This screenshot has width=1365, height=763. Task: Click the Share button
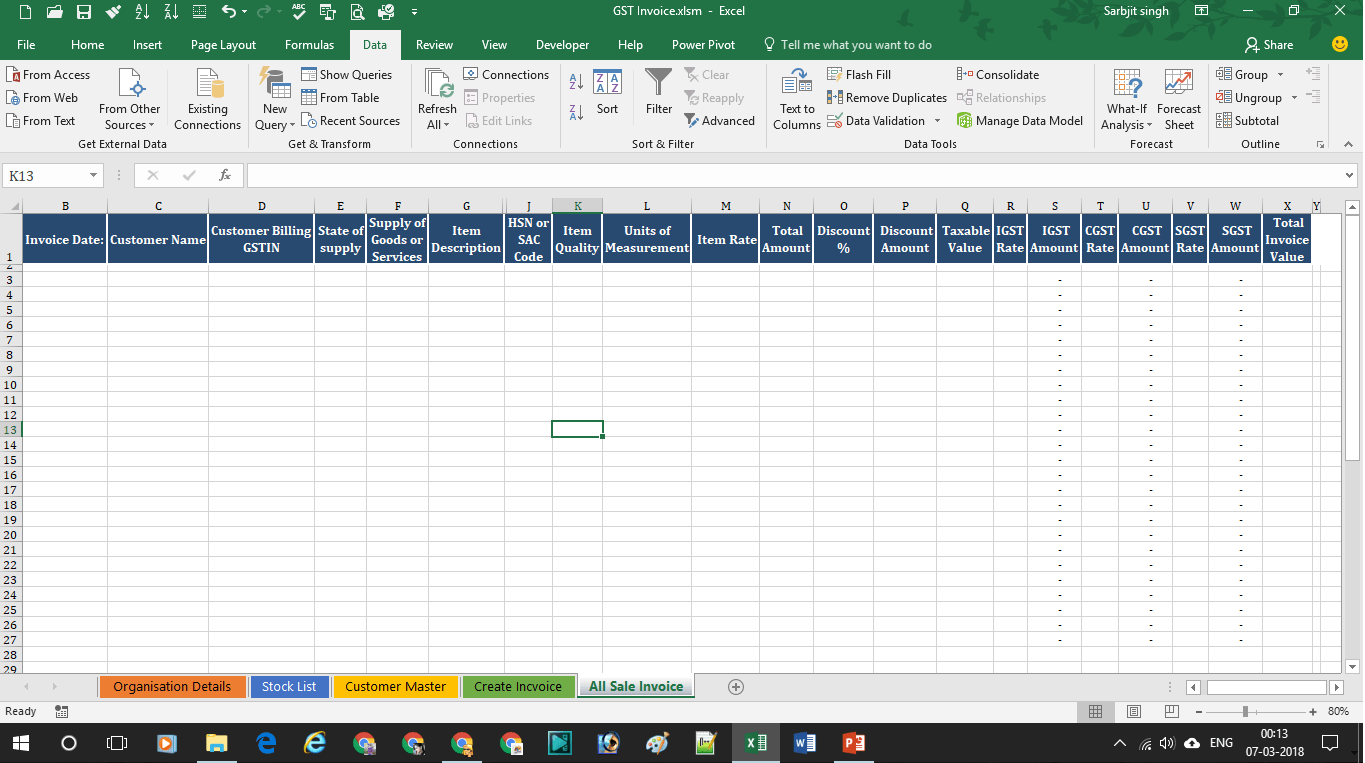click(1269, 44)
